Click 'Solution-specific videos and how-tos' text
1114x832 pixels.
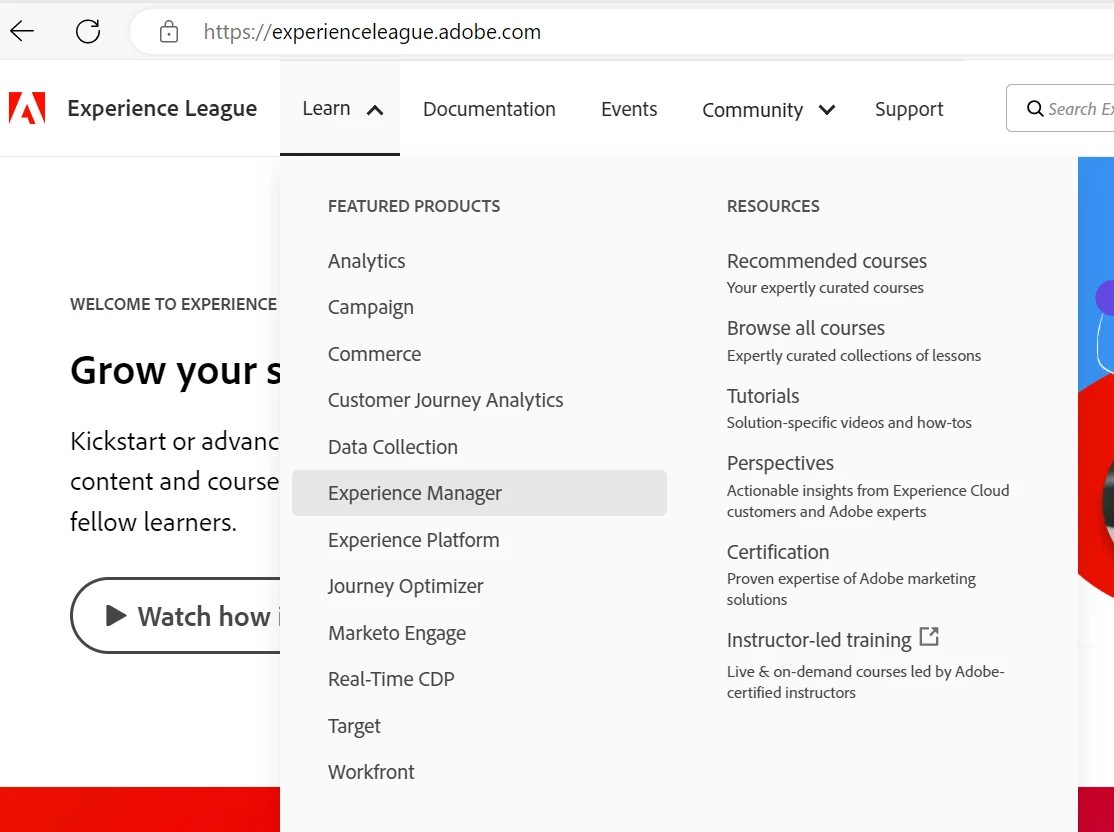tap(849, 423)
